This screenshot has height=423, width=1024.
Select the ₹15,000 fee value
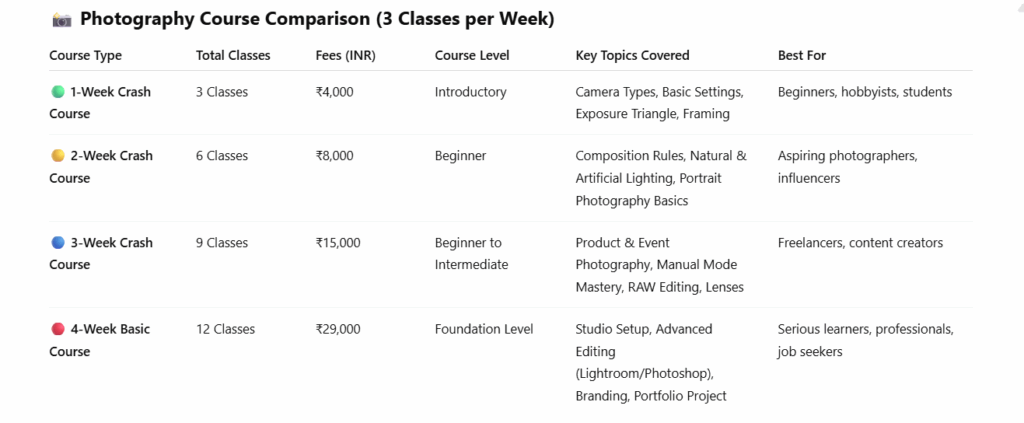point(338,243)
